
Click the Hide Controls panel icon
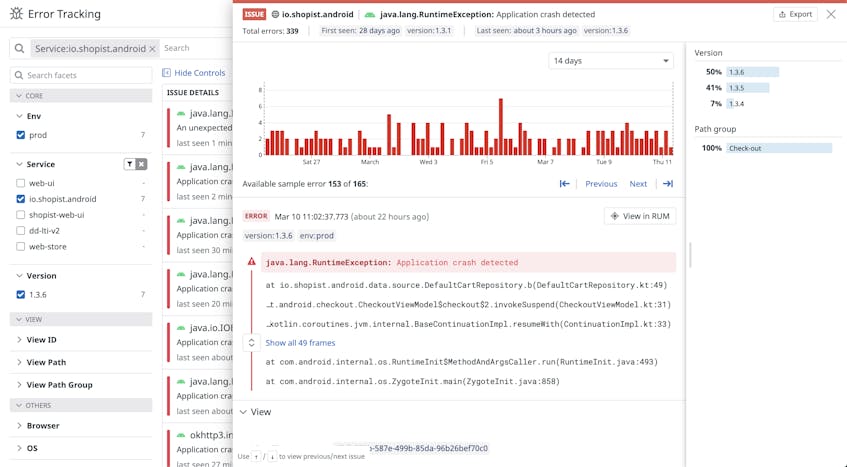[166, 73]
